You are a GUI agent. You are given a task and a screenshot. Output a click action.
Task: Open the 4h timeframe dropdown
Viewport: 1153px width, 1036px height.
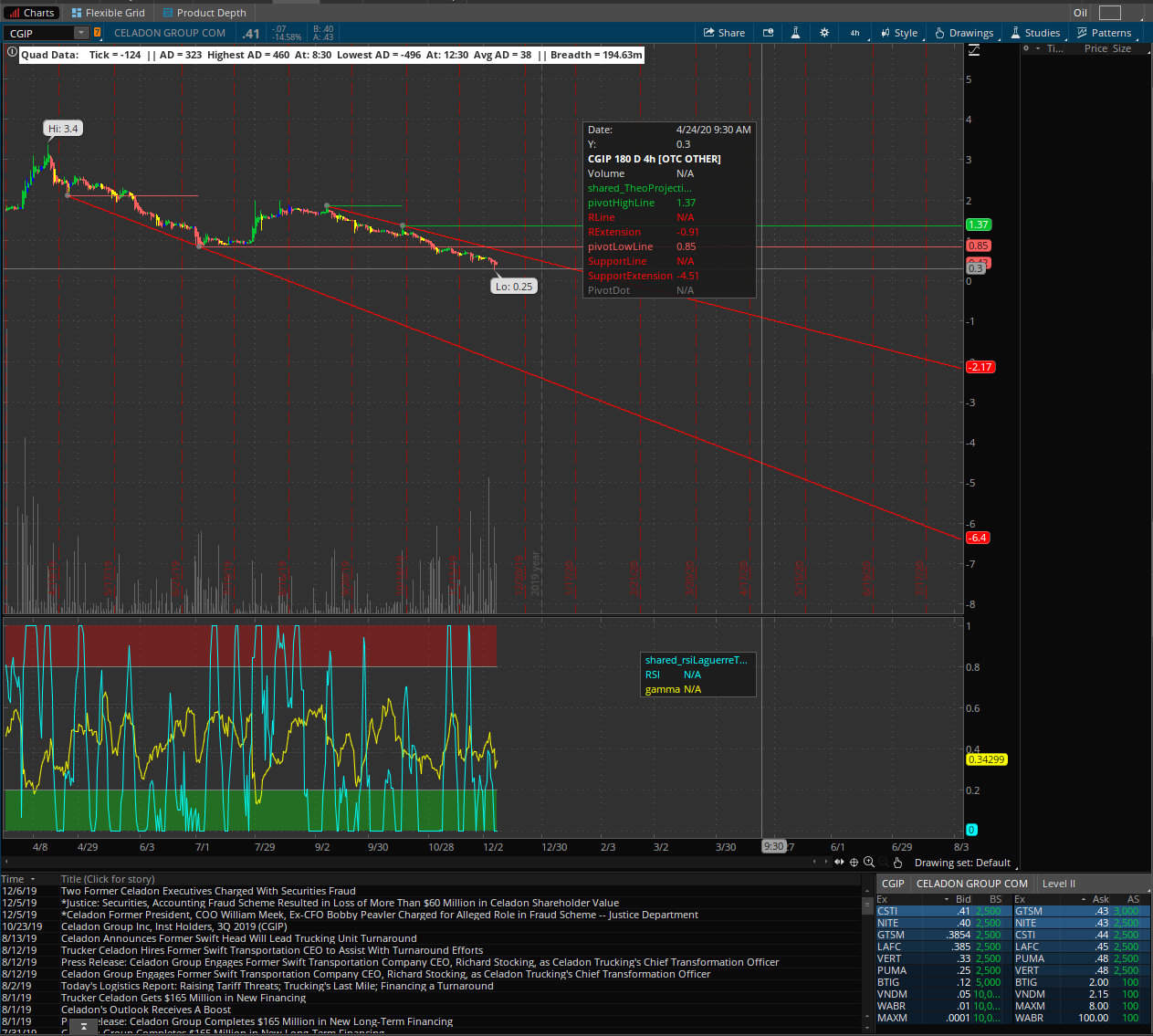[x=854, y=33]
